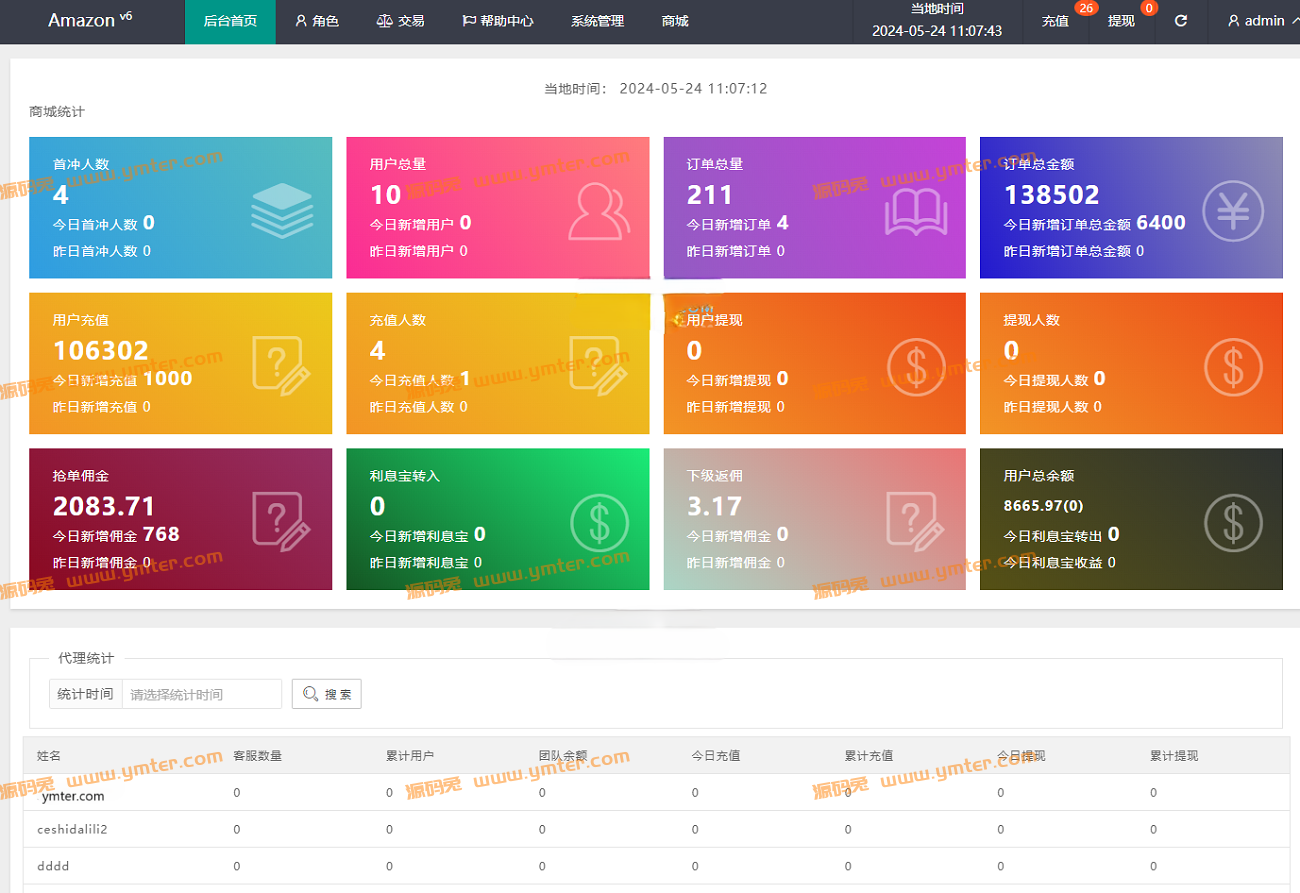Click the 首冲人数 statistics card title

pos(81,164)
